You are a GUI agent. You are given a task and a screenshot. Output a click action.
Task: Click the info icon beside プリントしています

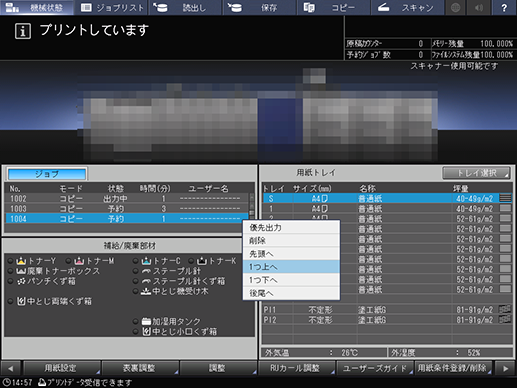click(23, 31)
